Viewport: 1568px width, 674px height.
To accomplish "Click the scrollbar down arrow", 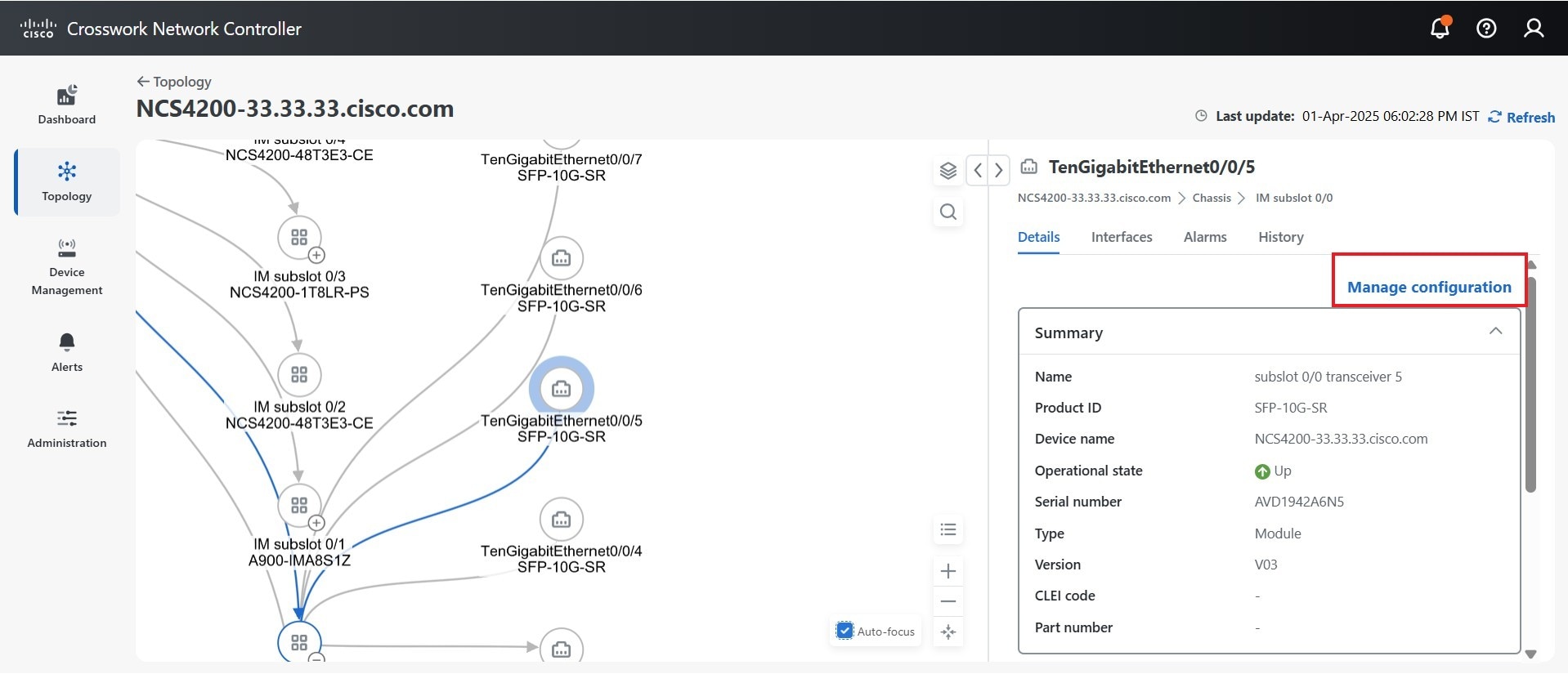I will pyautogui.click(x=1531, y=654).
